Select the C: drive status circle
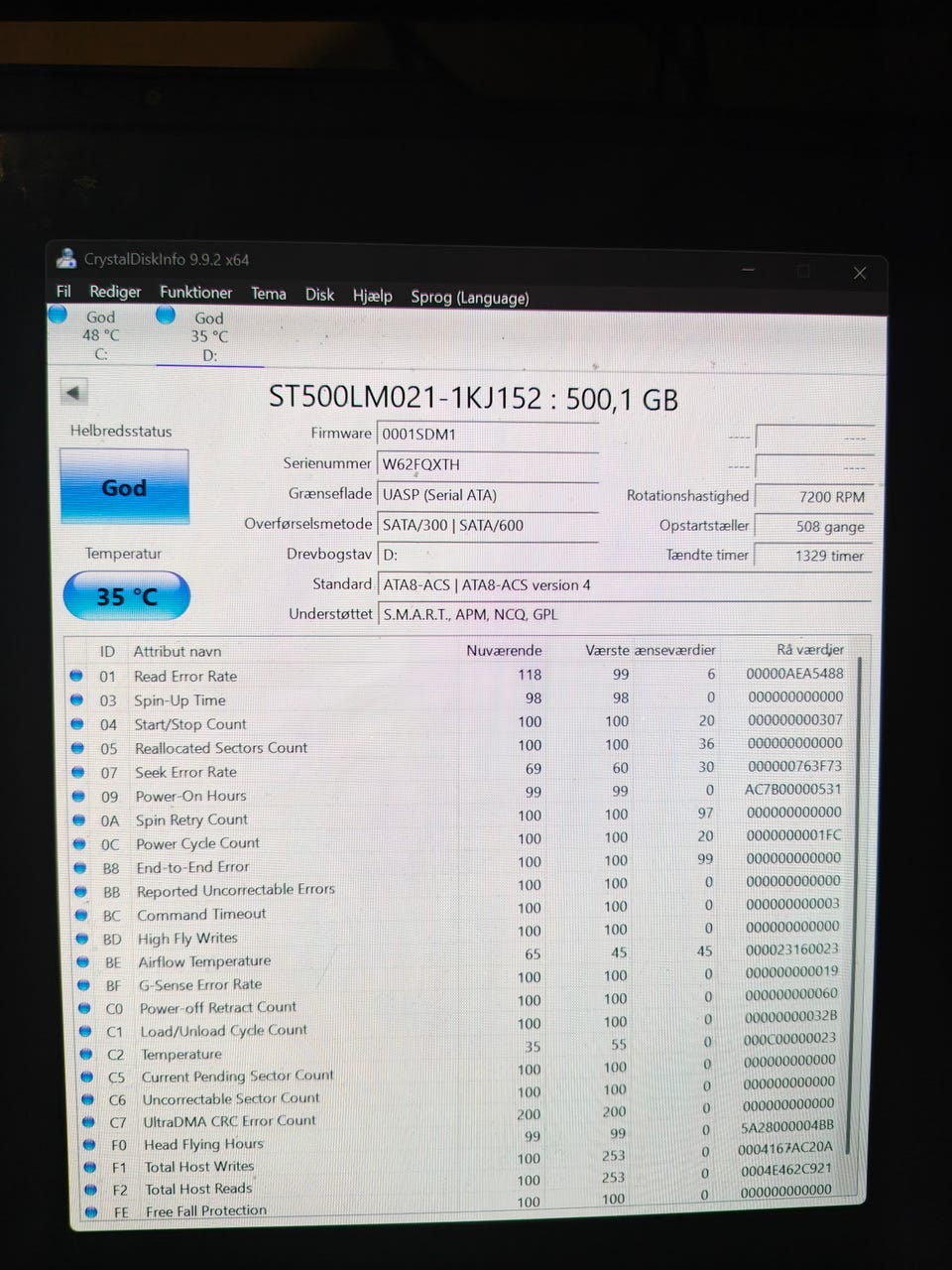 [58, 315]
